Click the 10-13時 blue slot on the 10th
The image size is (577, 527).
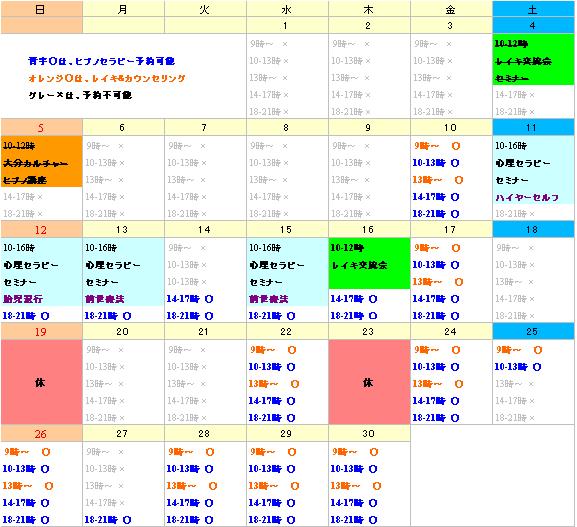tap(436, 163)
